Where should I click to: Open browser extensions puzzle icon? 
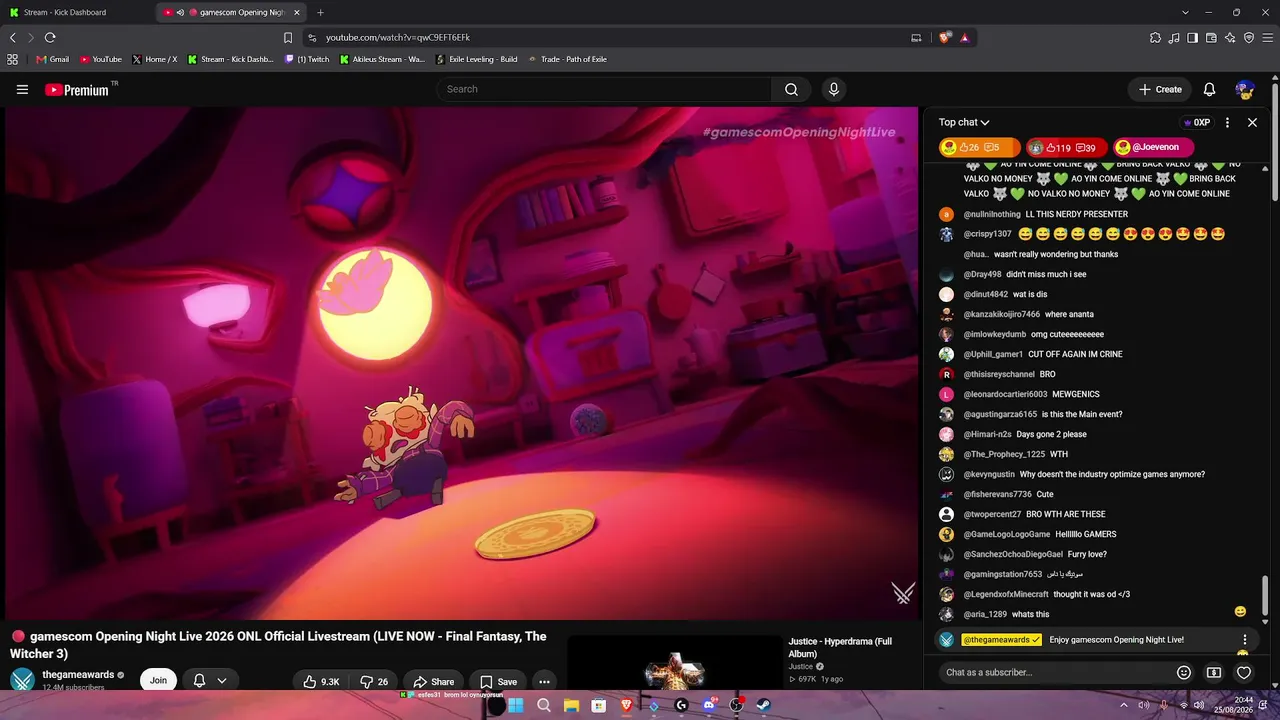click(x=1155, y=38)
